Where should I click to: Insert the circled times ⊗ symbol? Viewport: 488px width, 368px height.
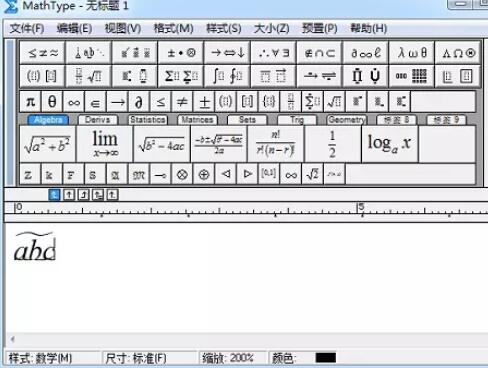coord(182,174)
